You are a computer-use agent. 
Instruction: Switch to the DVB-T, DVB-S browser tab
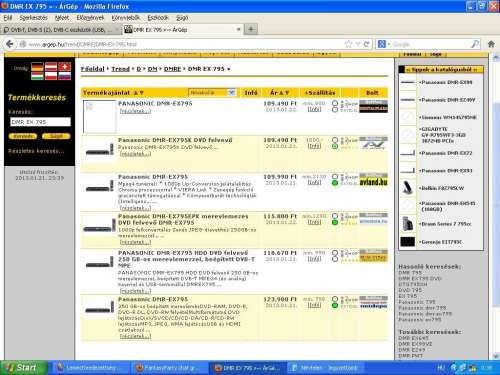(61, 30)
